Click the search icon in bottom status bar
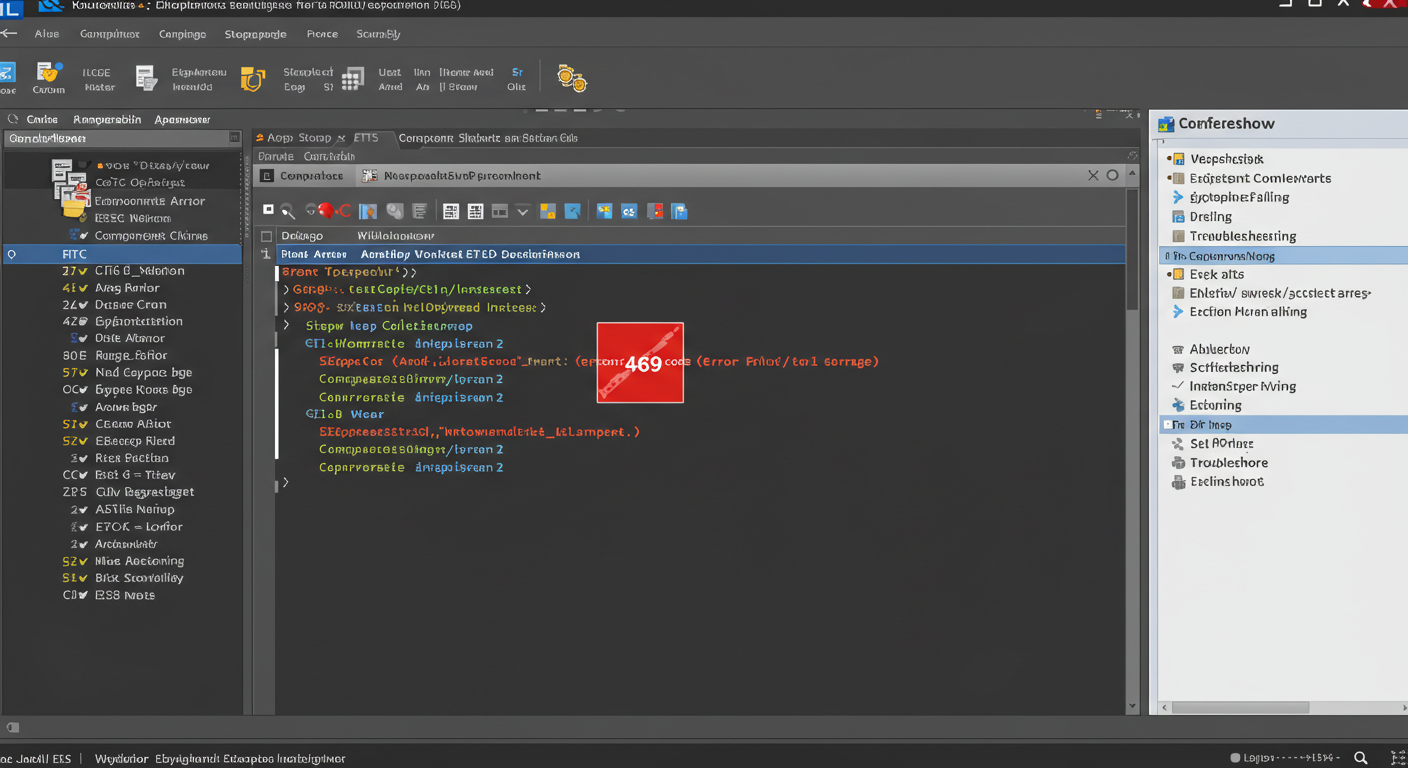This screenshot has height=768, width=1408. tap(1361, 758)
